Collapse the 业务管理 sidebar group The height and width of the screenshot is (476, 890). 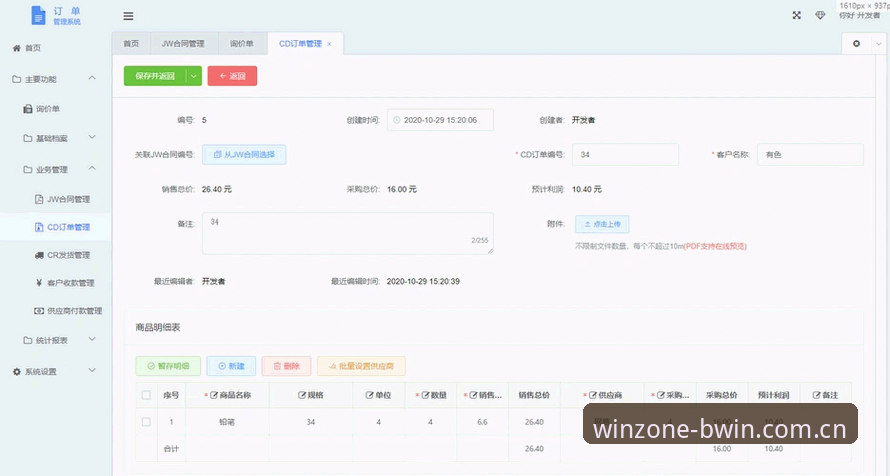coord(92,169)
